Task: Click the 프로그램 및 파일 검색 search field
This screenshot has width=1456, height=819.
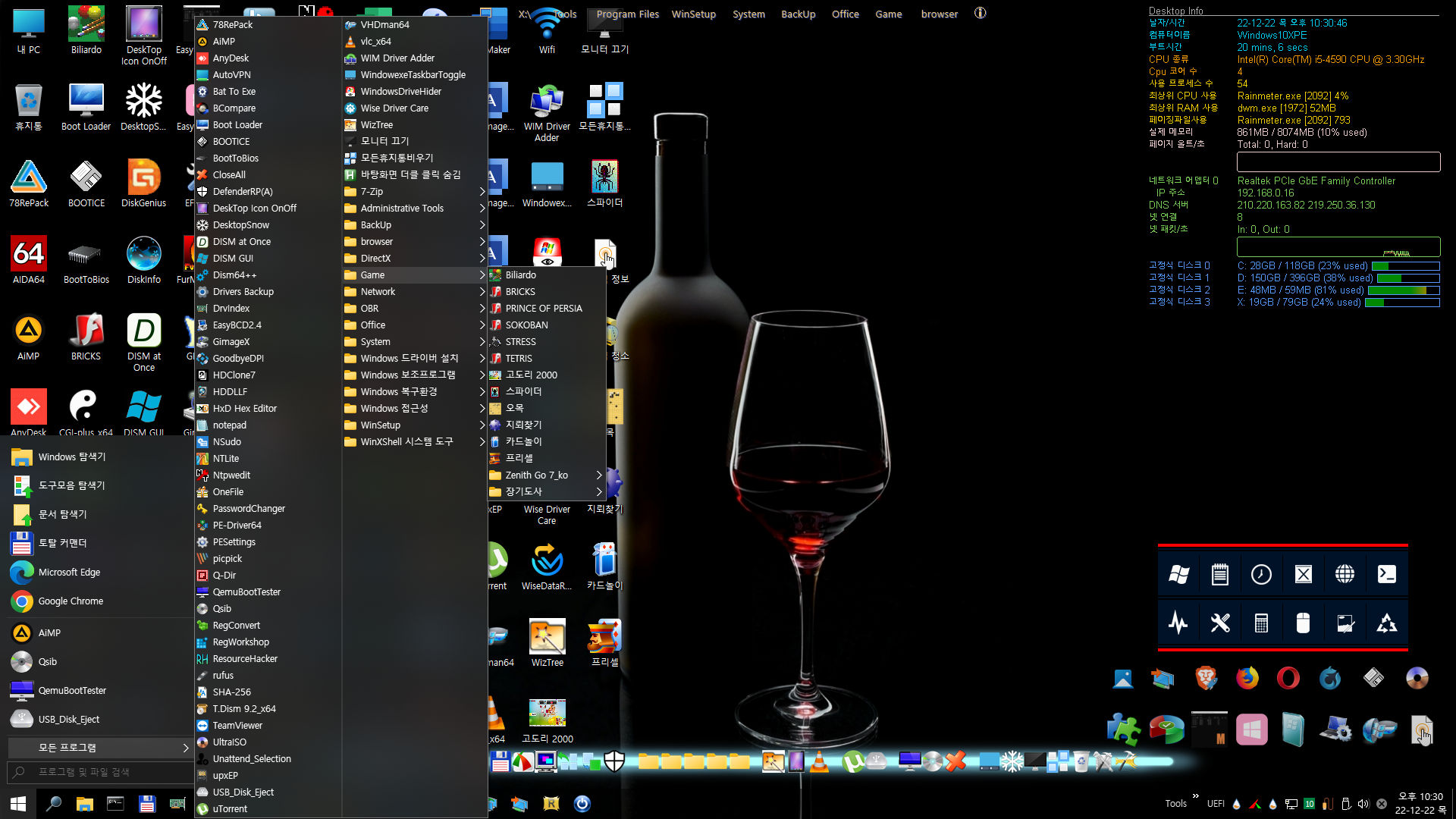Action: point(99,772)
